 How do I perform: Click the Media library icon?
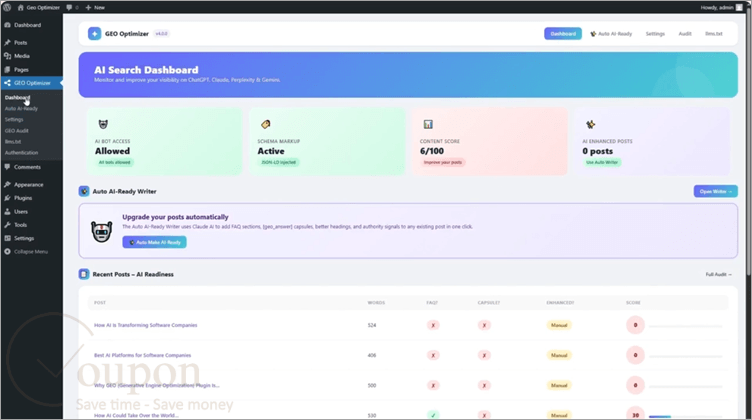point(7,56)
